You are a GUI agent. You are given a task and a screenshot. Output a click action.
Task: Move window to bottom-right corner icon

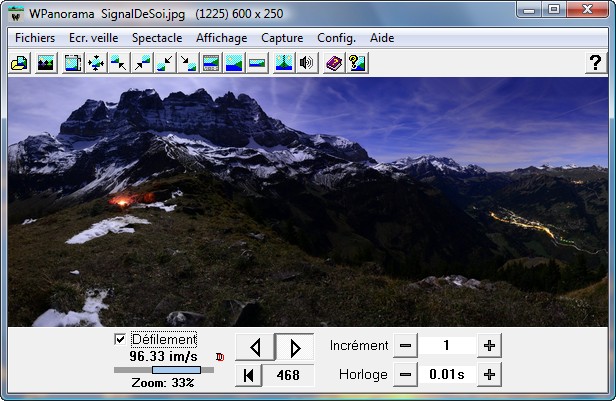(188, 63)
